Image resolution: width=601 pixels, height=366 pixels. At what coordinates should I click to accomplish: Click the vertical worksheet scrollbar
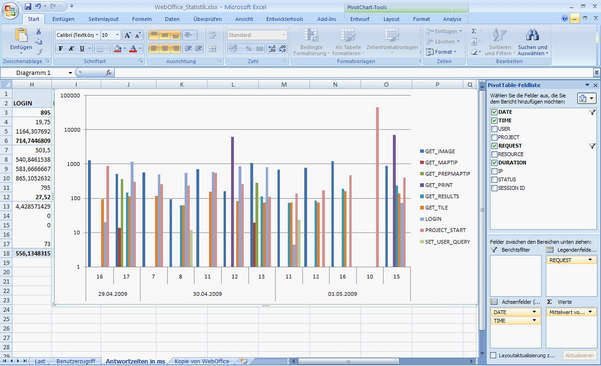482,220
